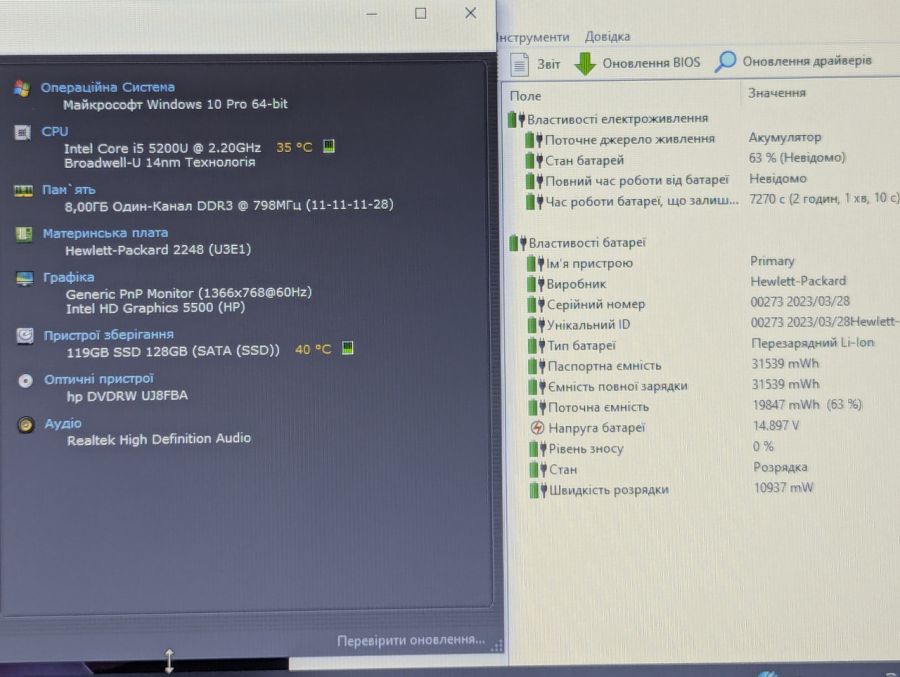Open the Довідка menu in AIDA64

point(607,37)
